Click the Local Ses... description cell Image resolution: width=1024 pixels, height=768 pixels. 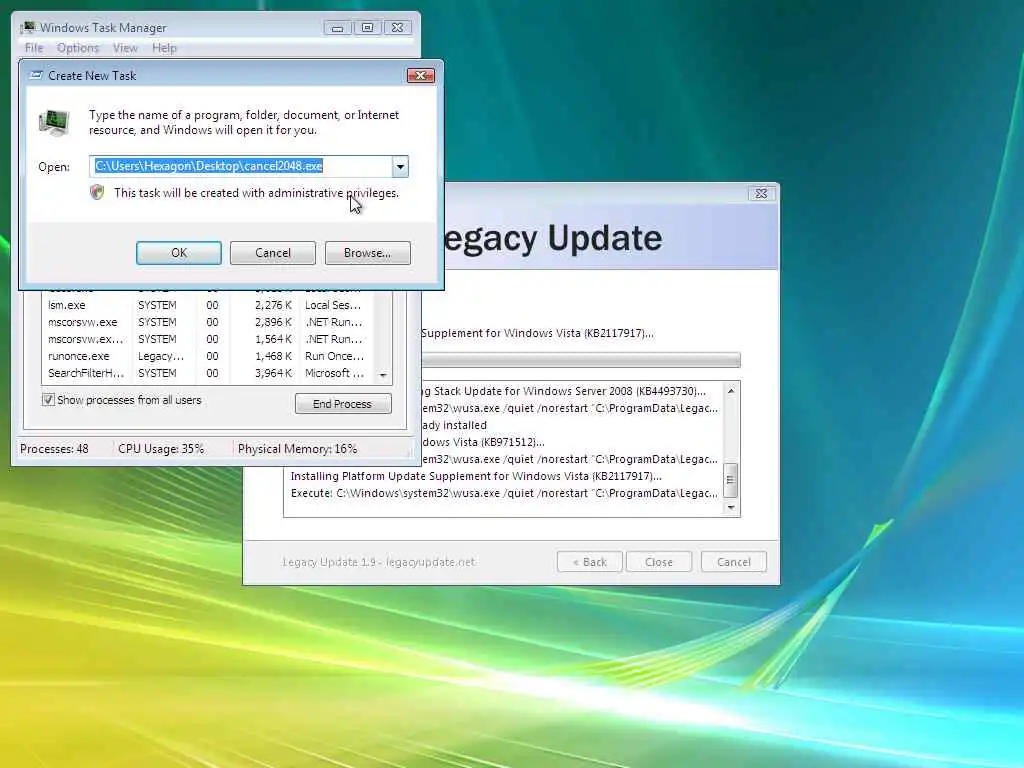333,305
